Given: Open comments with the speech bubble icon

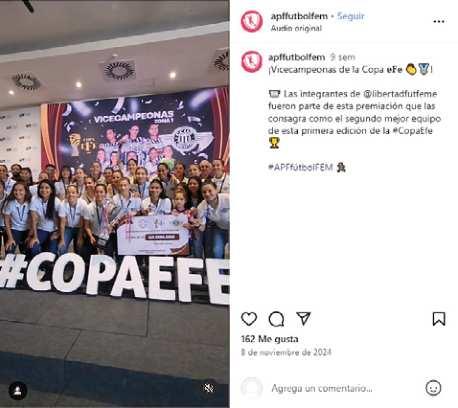Looking at the screenshot, I should [x=276, y=319].
